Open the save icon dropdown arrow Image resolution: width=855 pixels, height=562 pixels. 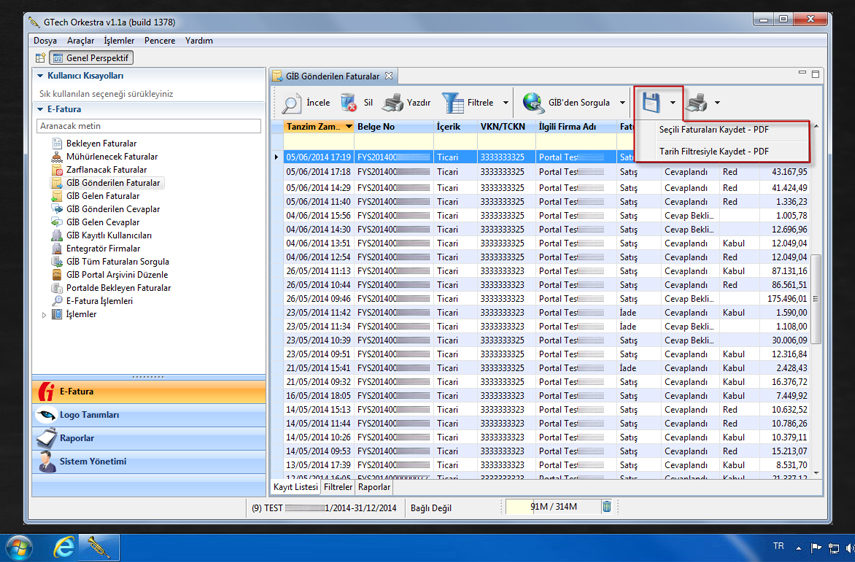[x=673, y=102]
